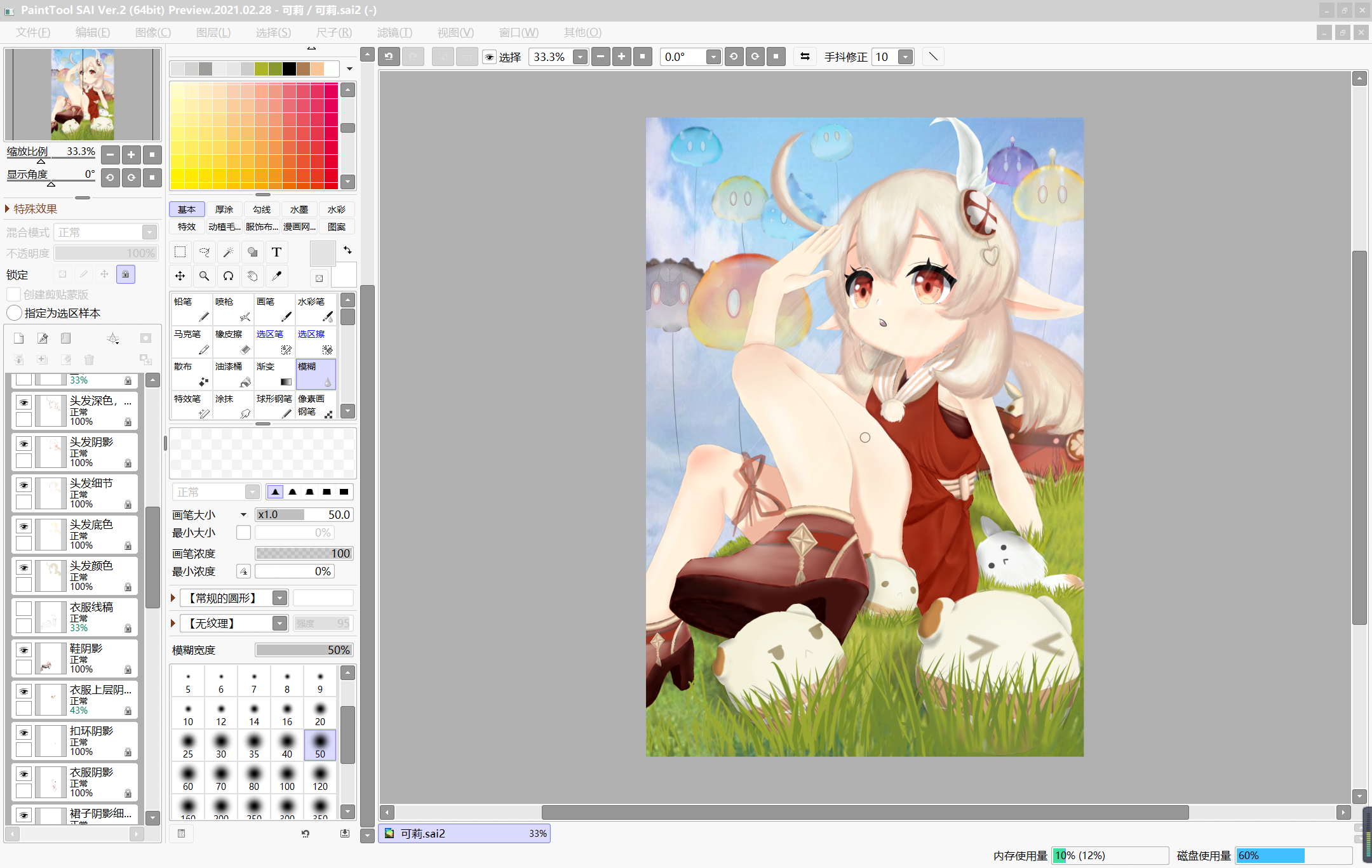Screen dimensions: 1372x868
Task: Select brush size preset 30
Action: (221, 745)
